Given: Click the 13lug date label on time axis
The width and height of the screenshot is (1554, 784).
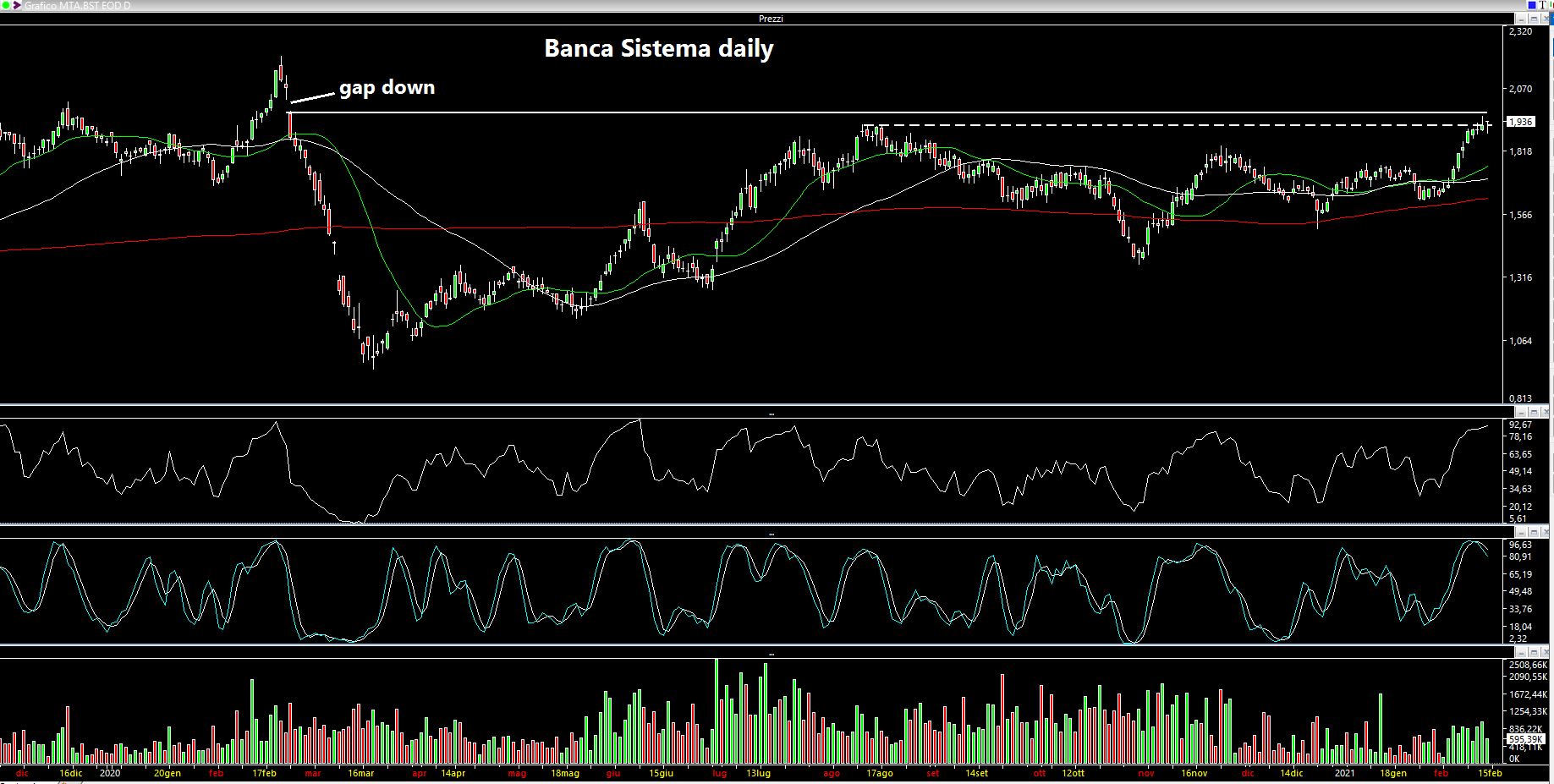Looking at the screenshot, I should (x=758, y=773).
